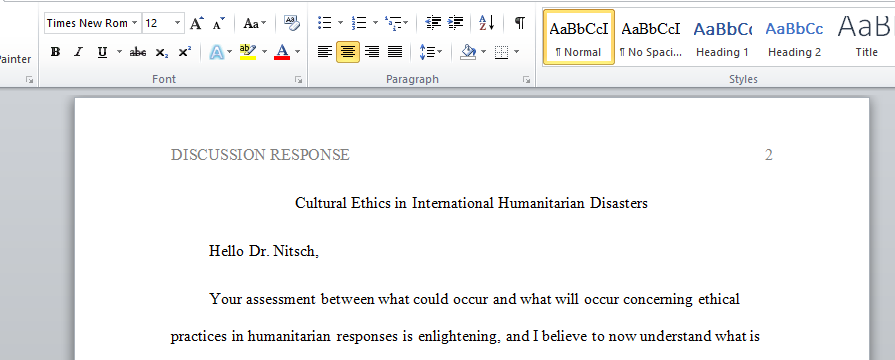Toggle Italic formatting

pos(79,52)
